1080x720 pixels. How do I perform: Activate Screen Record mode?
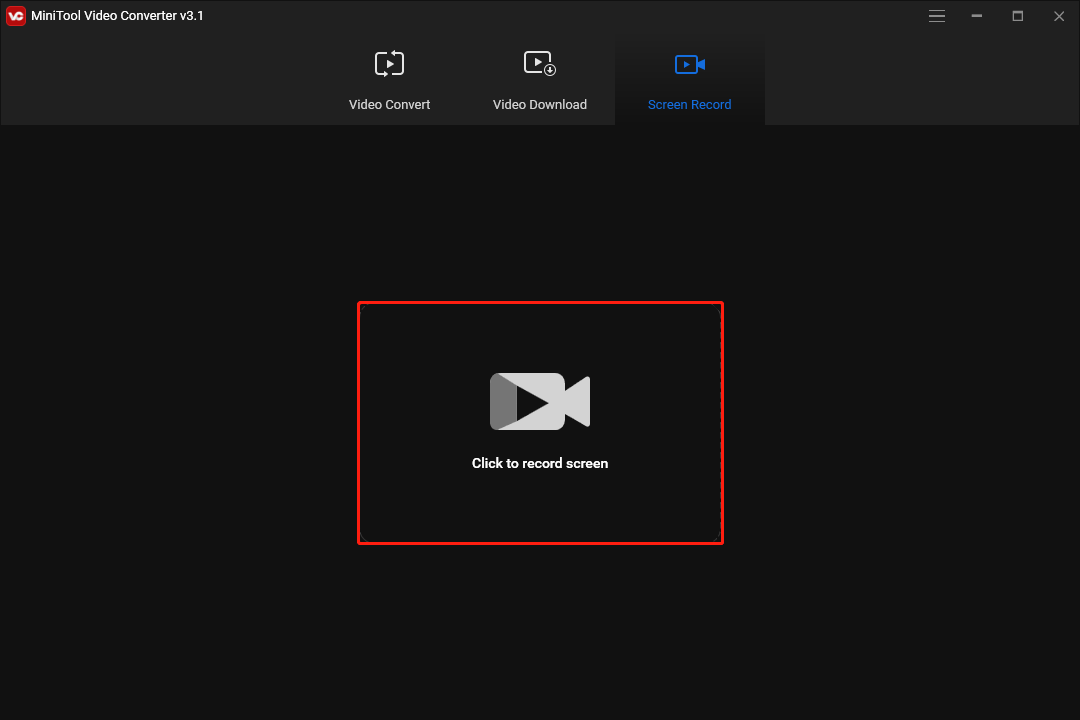689,80
